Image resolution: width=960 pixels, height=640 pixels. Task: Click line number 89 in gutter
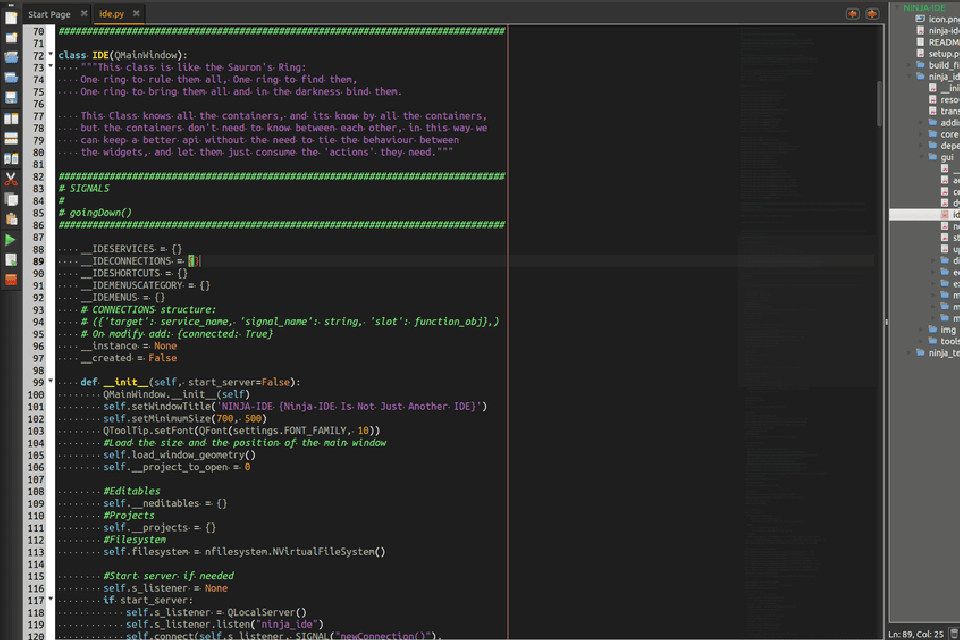tap(39, 261)
